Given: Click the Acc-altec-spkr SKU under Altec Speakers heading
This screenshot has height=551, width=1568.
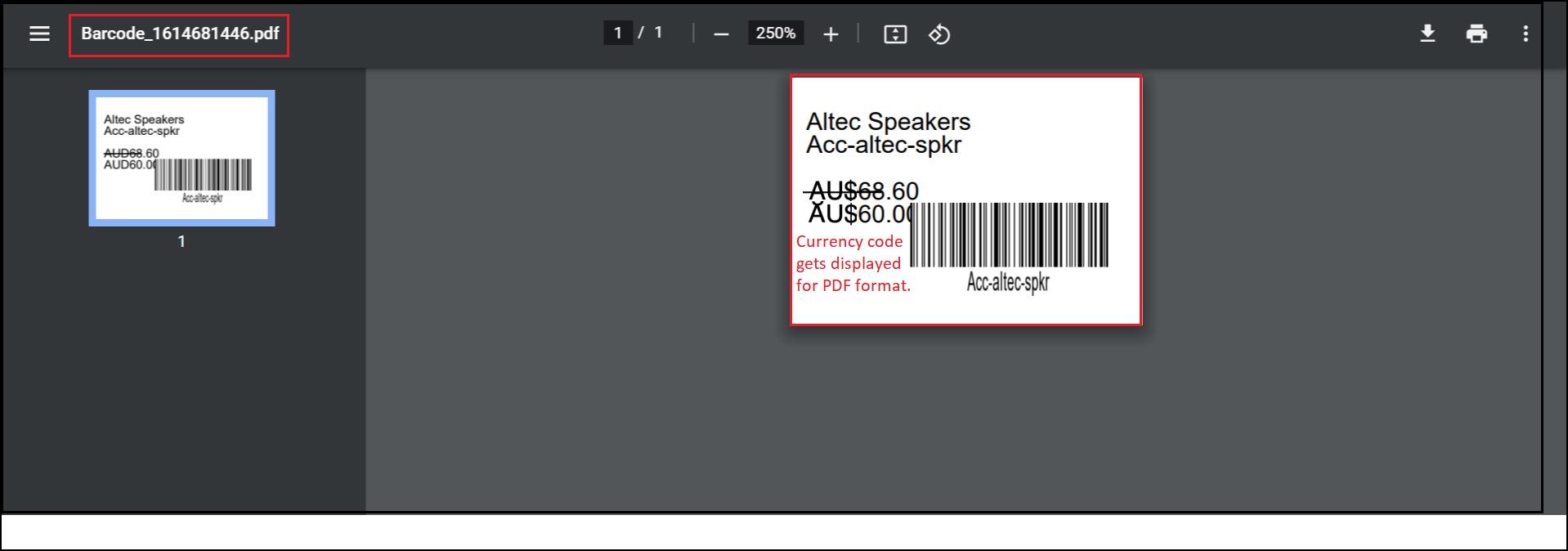Looking at the screenshot, I should 884,145.
